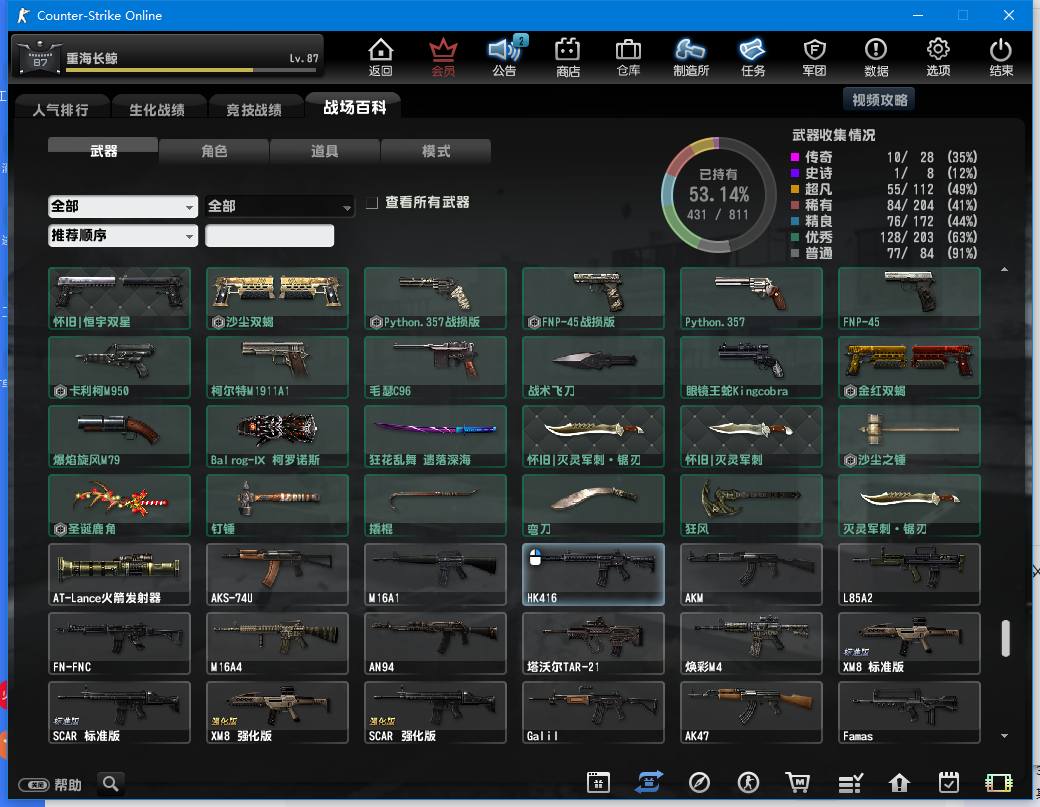Image resolution: width=1040 pixels, height=807 pixels.
Task: Open the first 全部 category dropdown
Action: tap(123, 206)
